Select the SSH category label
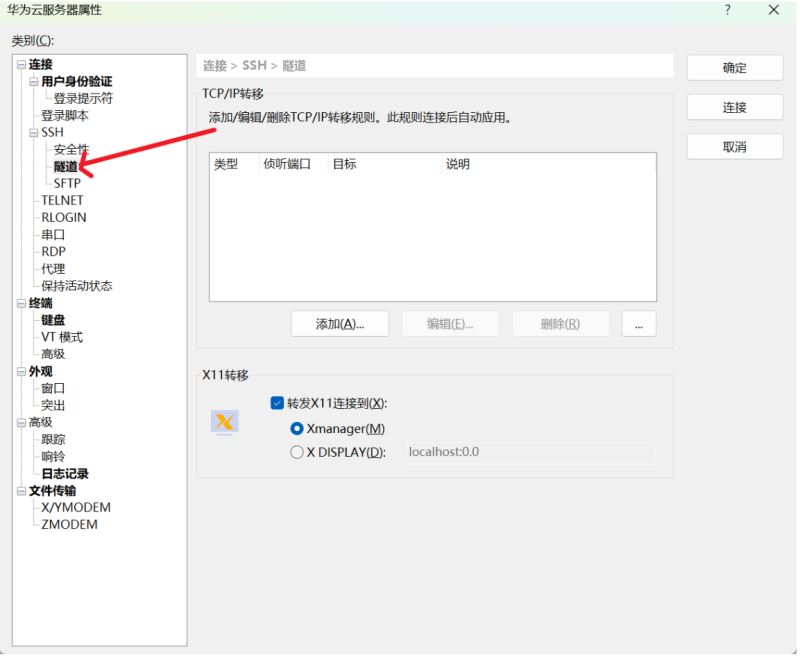The height and width of the screenshot is (659, 800). pyautogui.click(x=53, y=133)
